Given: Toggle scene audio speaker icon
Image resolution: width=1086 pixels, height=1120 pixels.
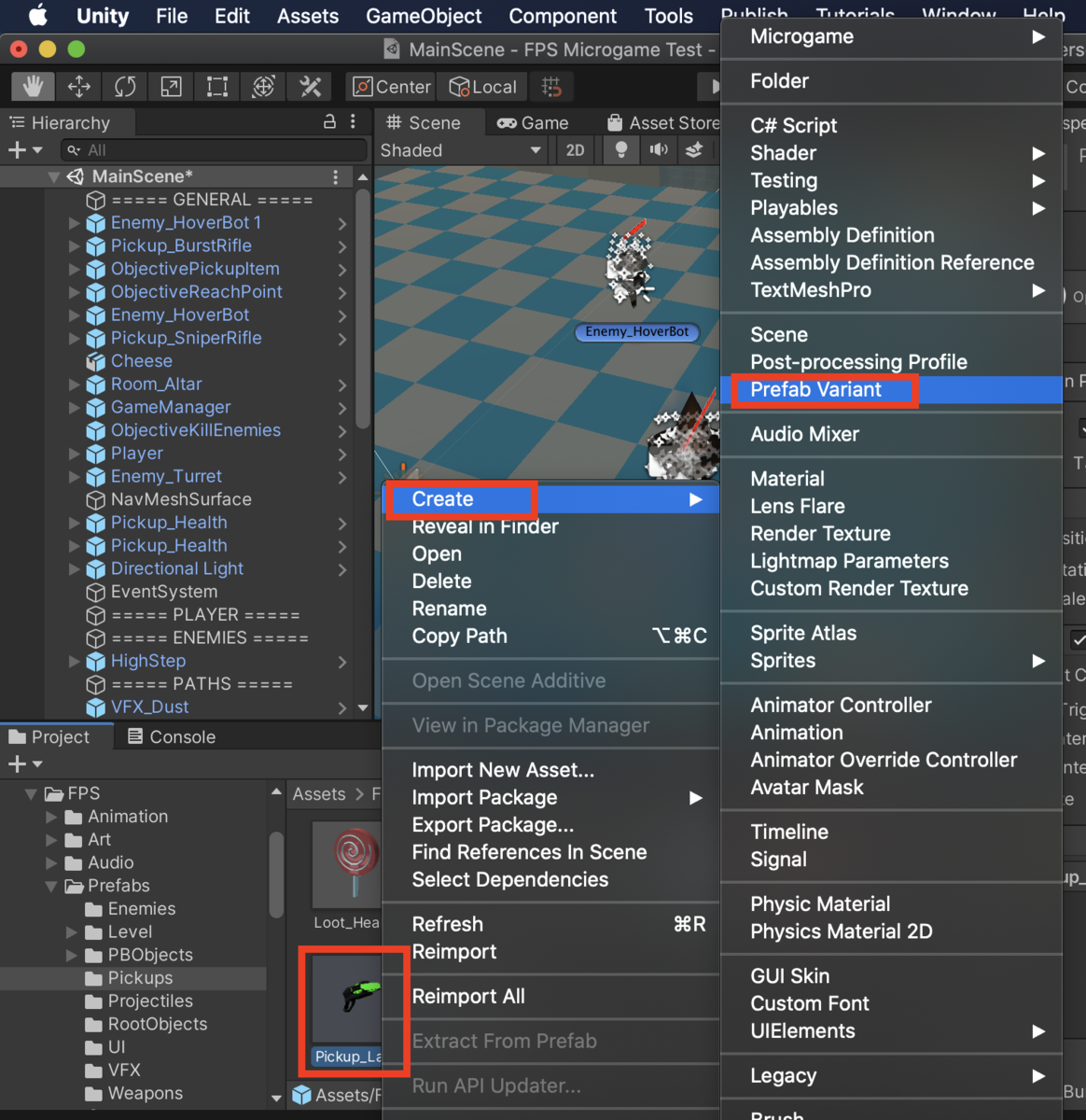Looking at the screenshot, I should 659,149.
